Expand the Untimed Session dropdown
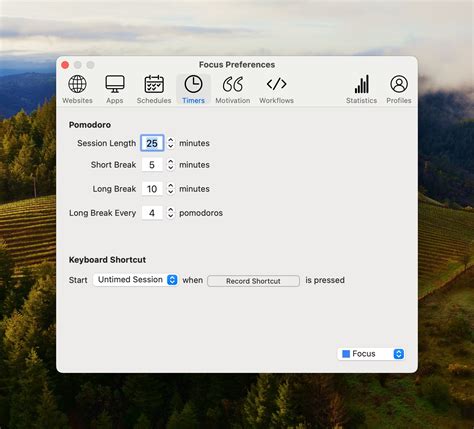474x429 pixels. [x=135, y=280]
